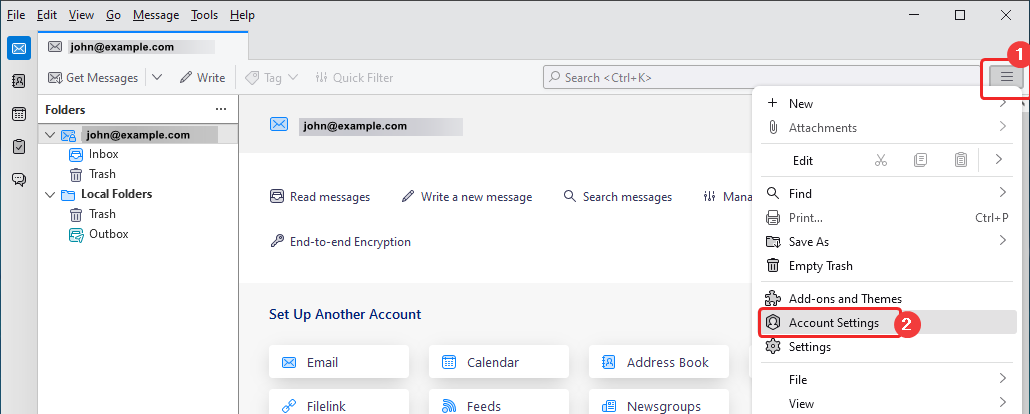Click the Paste clipboard icon in Edit row

[960, 160]
